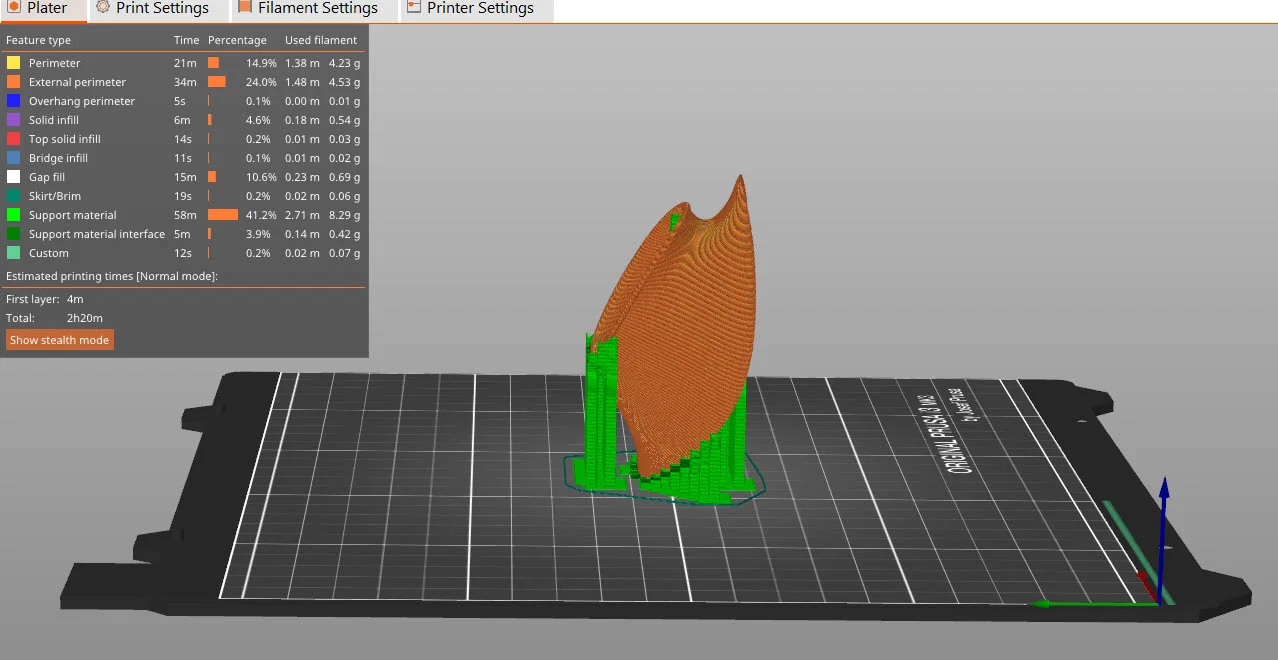Toggle the Overhang perimeter blue swatch
The image size is (1278, 660).
click(13, 101)
